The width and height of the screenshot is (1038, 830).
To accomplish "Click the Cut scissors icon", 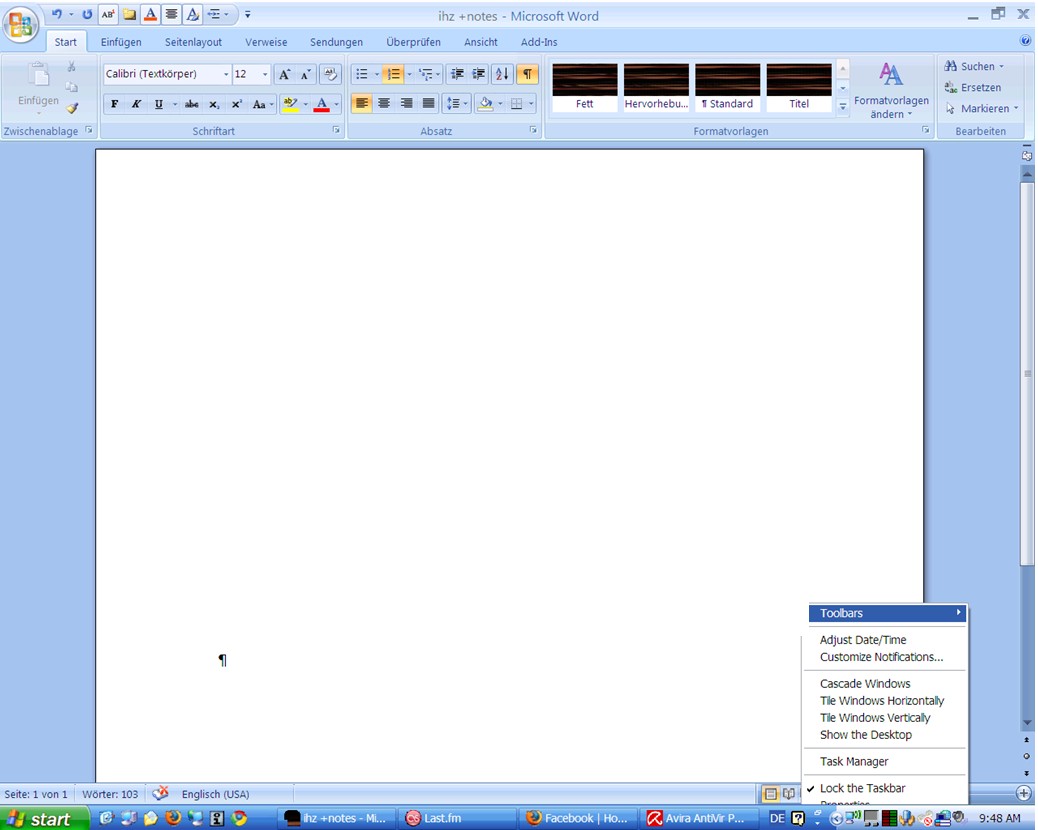I will (71, 67).
